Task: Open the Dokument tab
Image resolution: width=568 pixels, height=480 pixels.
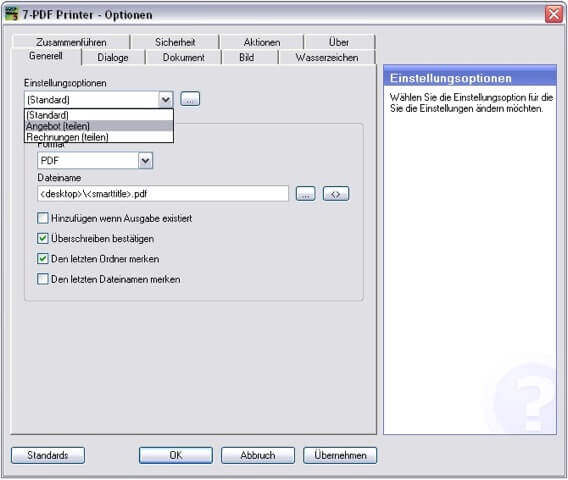Action: [183, 57]
